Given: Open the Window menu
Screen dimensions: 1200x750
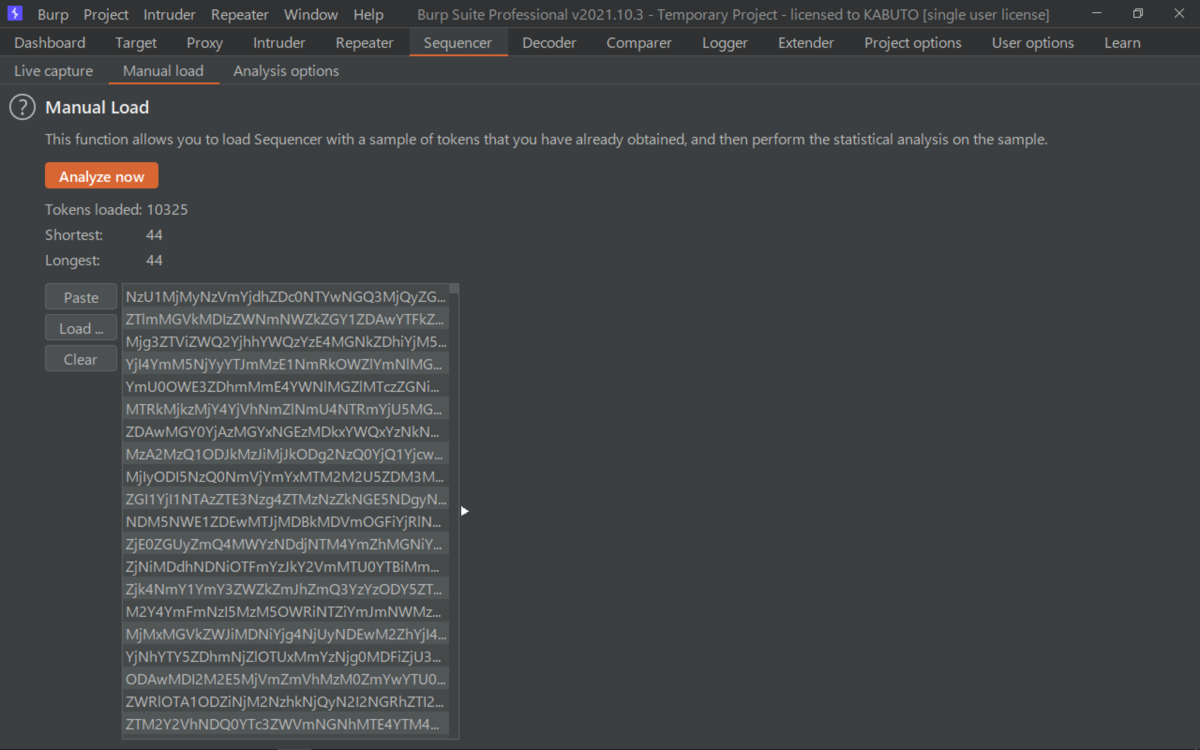Looking at the screenshot, I should [x=311, y=14].
